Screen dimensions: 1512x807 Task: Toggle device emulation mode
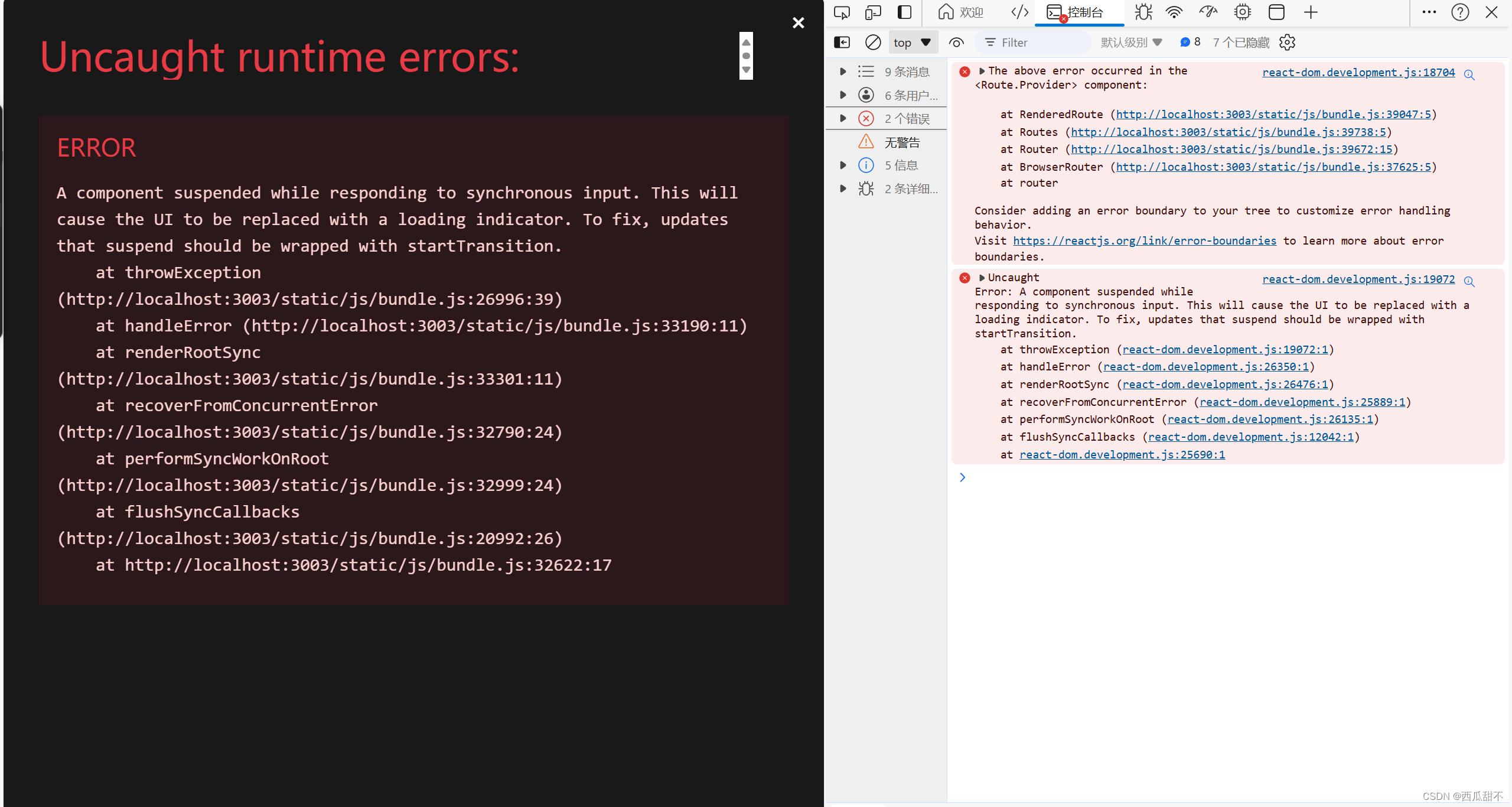[x=873, y=12]
